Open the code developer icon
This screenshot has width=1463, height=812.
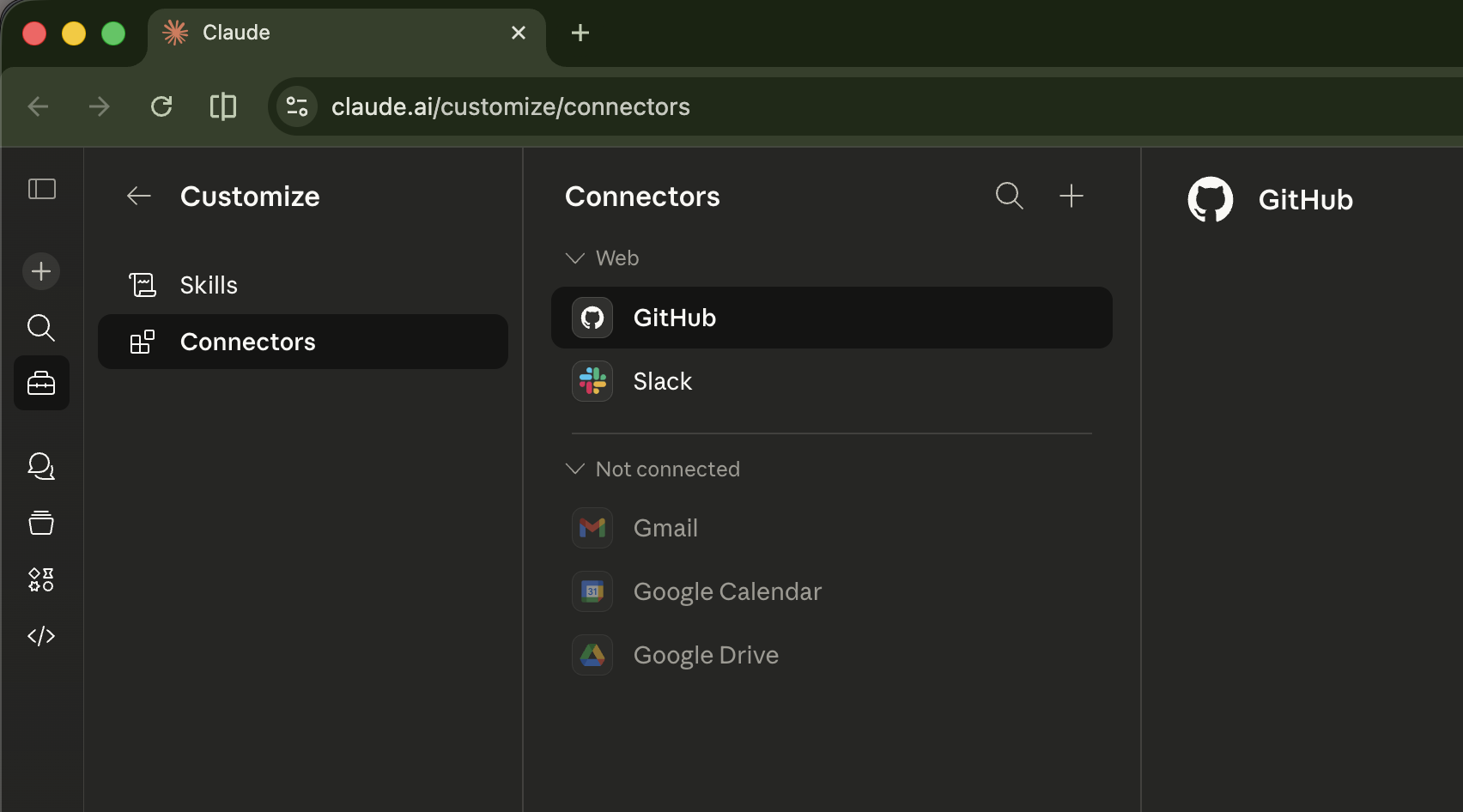point(40,636)
